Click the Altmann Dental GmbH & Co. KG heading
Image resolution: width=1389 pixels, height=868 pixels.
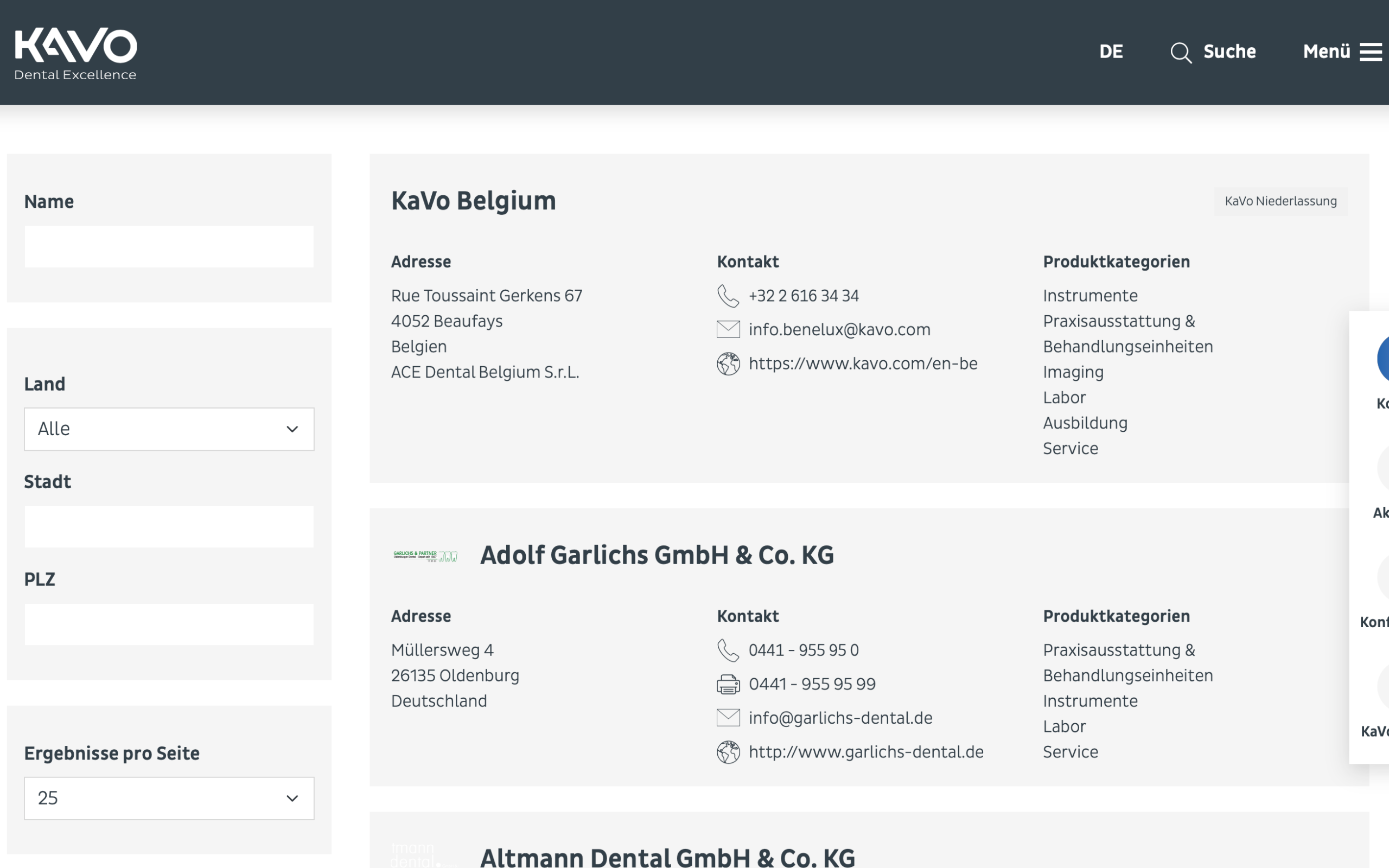[x=667, y=857]
